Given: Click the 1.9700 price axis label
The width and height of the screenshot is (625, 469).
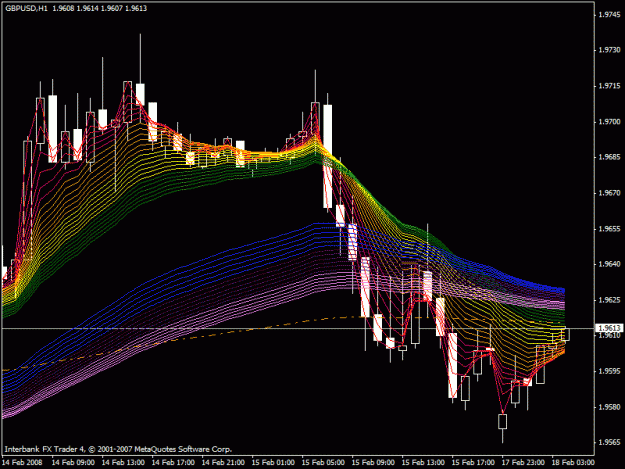Looking at the screenshot, I should click(610, 122).
